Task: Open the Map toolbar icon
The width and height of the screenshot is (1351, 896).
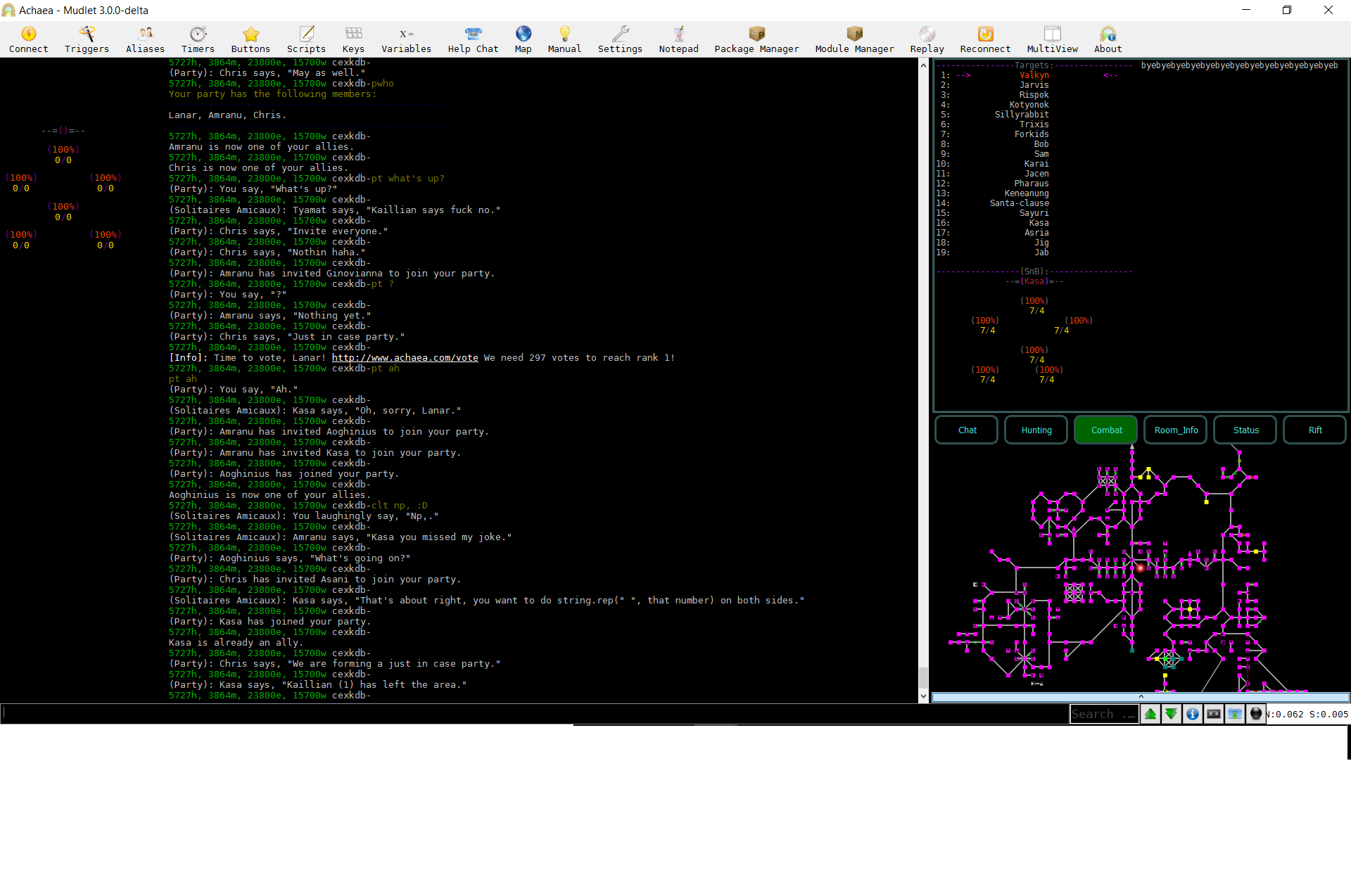Action: (523, 39)
